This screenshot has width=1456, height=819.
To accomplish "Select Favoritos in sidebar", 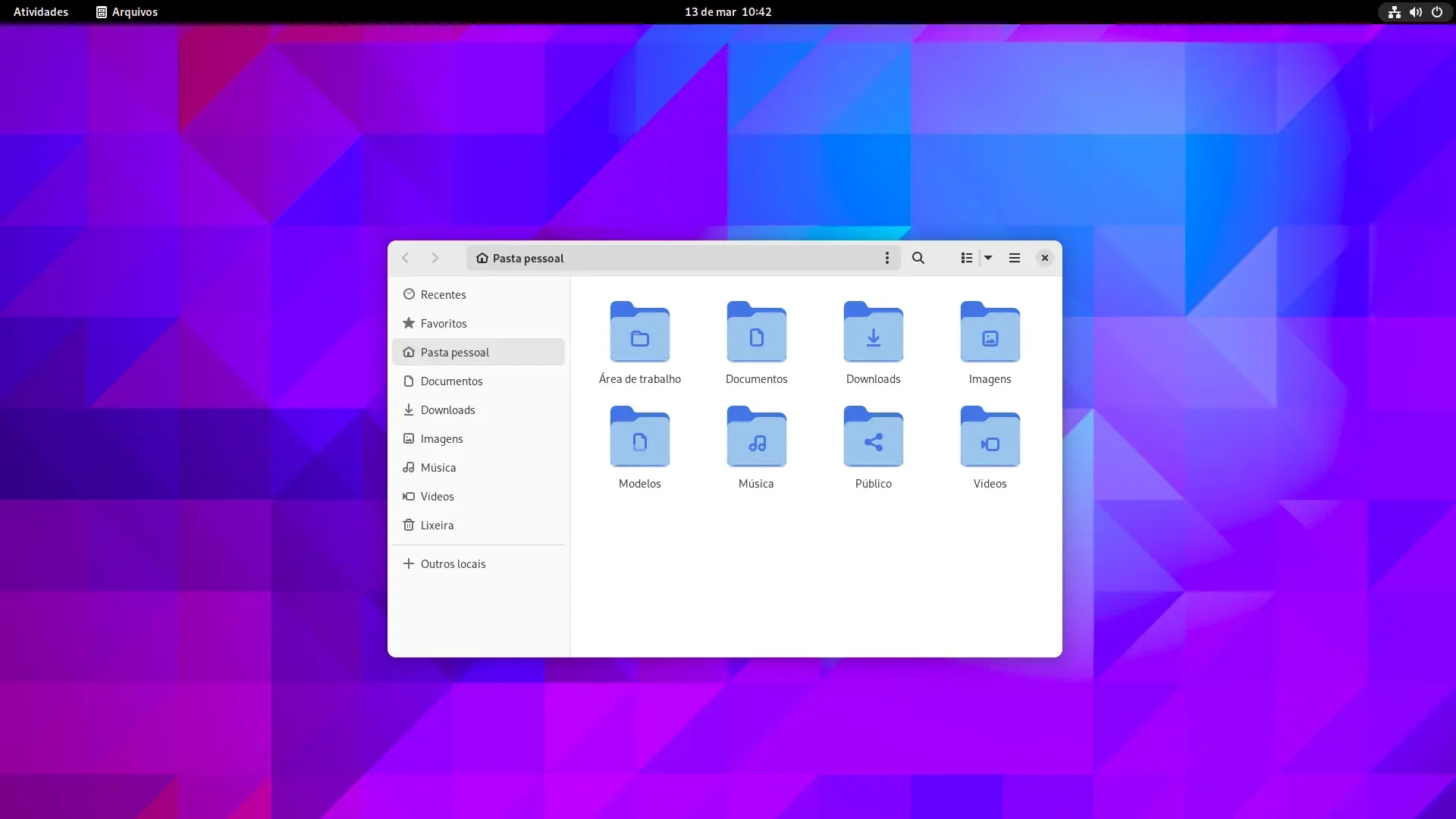I will [479, 323].
